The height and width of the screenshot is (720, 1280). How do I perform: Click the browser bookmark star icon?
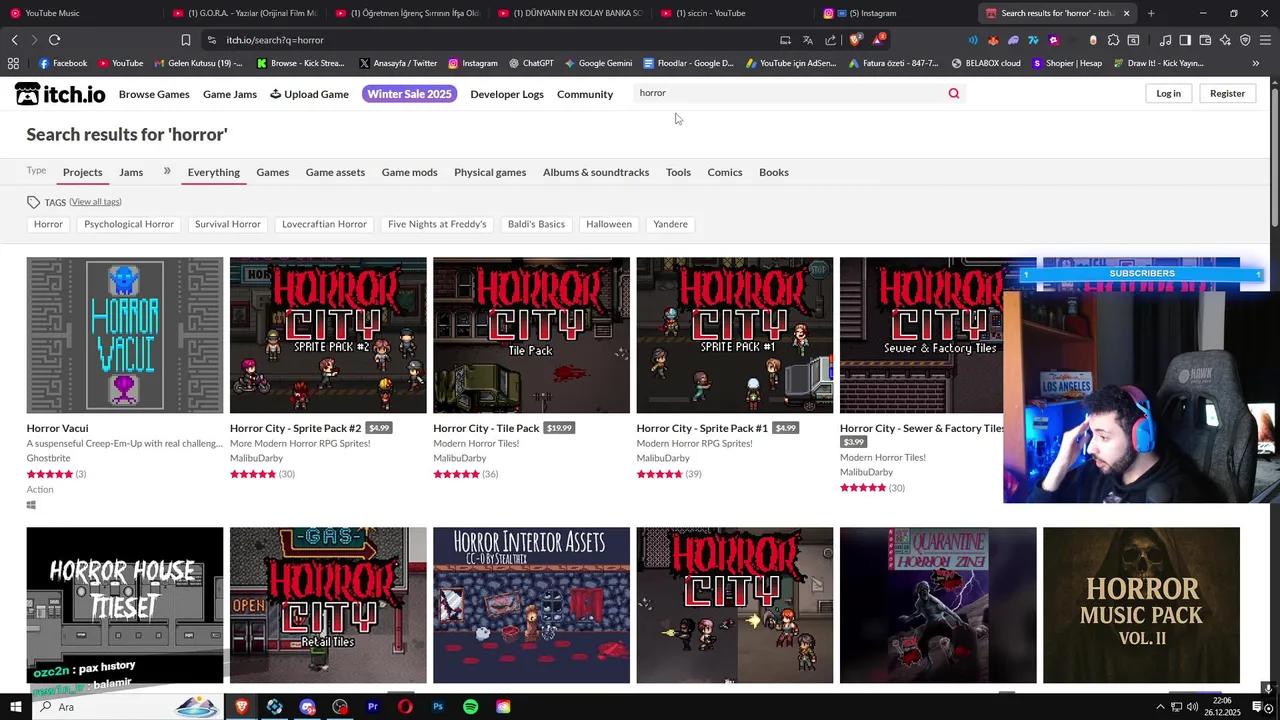187,40
